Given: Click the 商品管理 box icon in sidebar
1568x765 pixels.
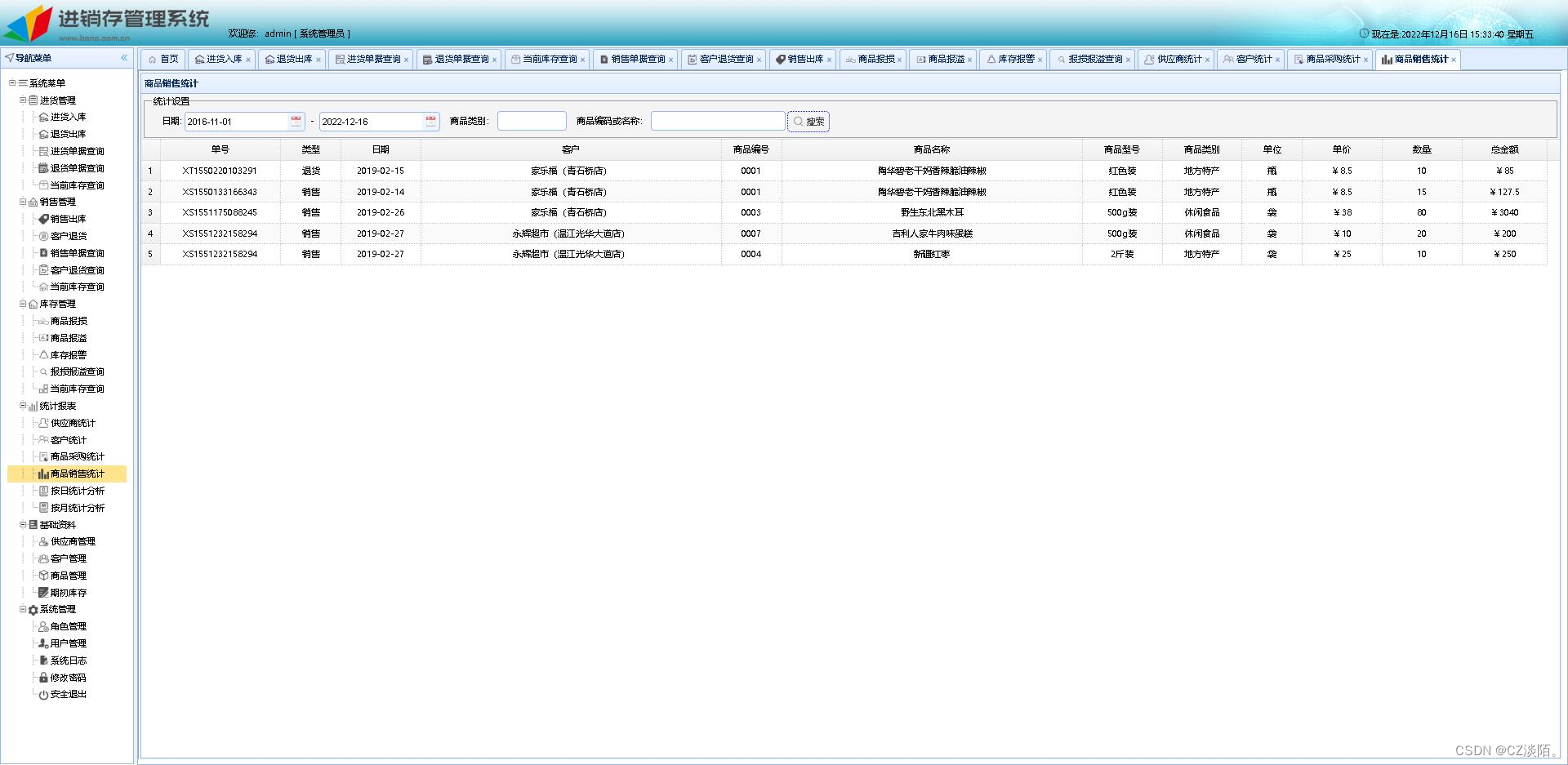Looking at the screenshot, I should pyautogui.click(x=43, y=576).
